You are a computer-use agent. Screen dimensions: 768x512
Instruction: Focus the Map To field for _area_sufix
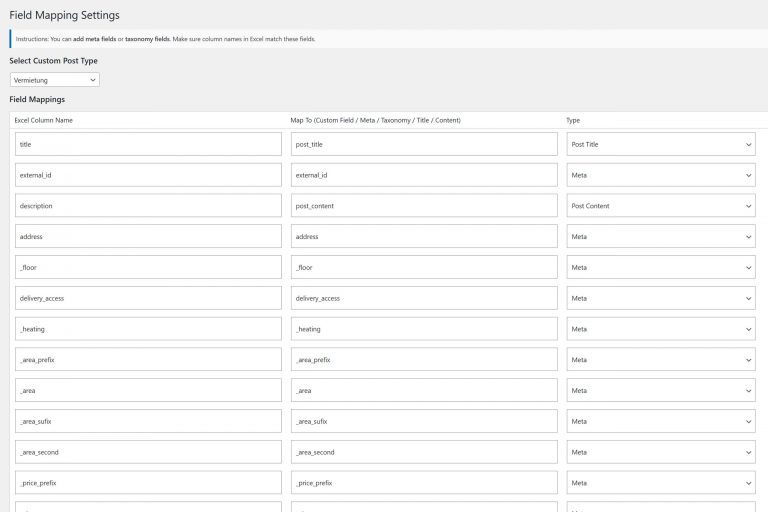point(424,421)
